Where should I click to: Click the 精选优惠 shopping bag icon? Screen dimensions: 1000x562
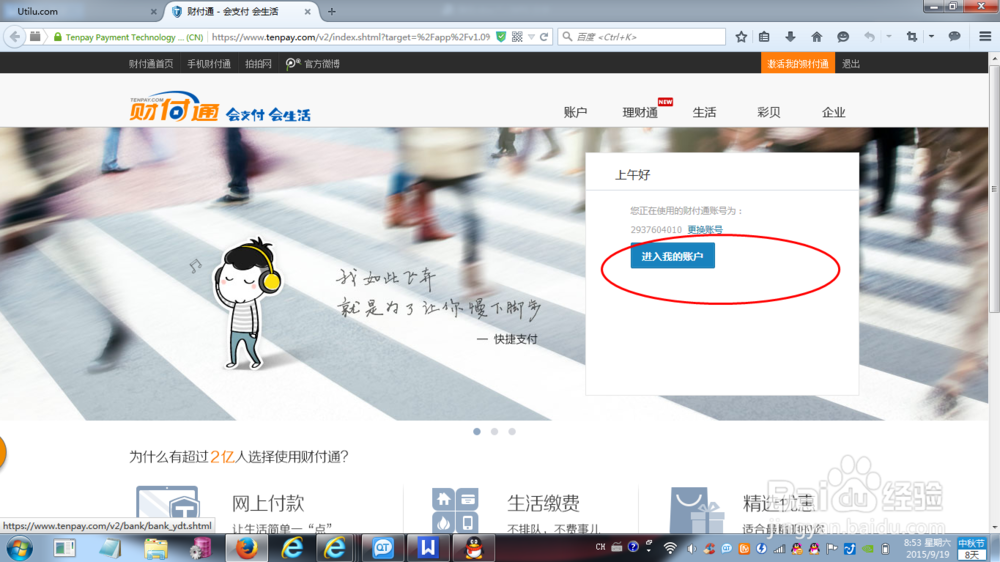[696, 510]
